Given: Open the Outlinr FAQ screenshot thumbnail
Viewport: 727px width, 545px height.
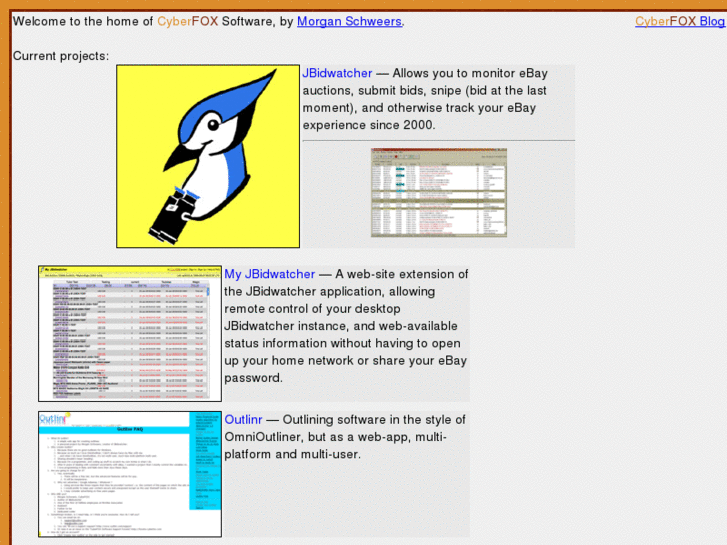Looking at the screenshot, I should click(130, 474).
